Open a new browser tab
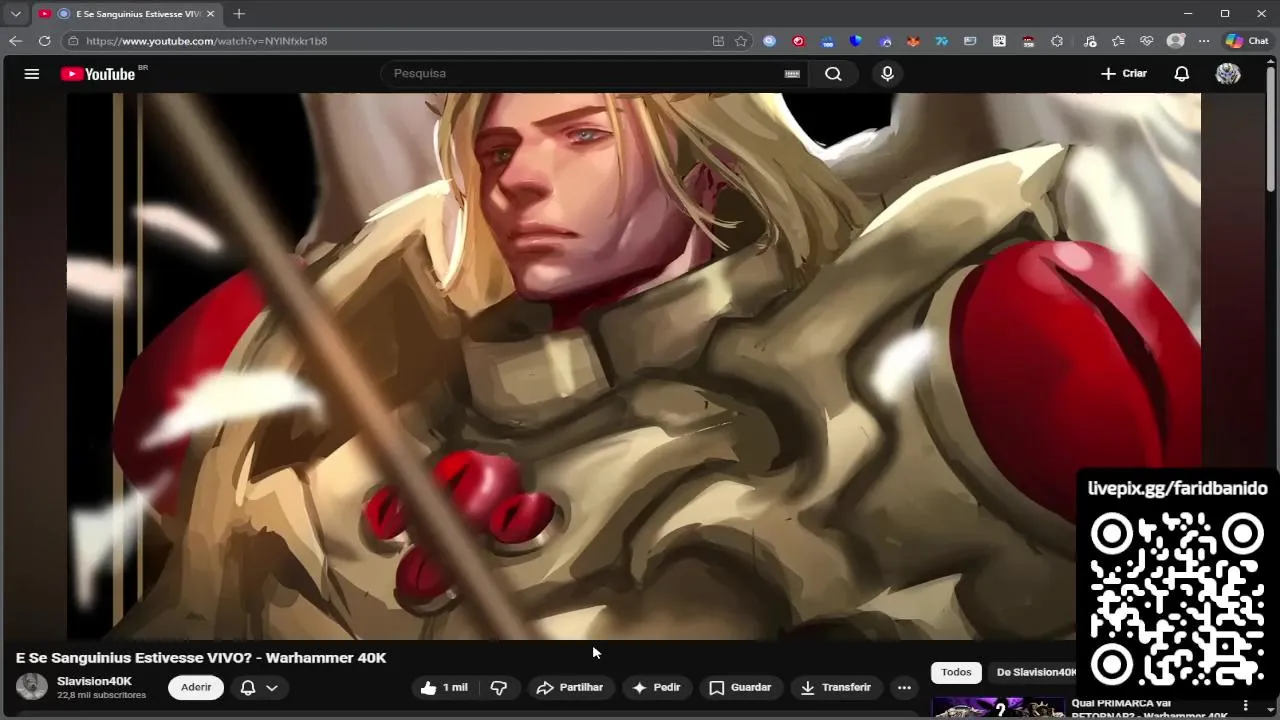 tap(238, 14)
